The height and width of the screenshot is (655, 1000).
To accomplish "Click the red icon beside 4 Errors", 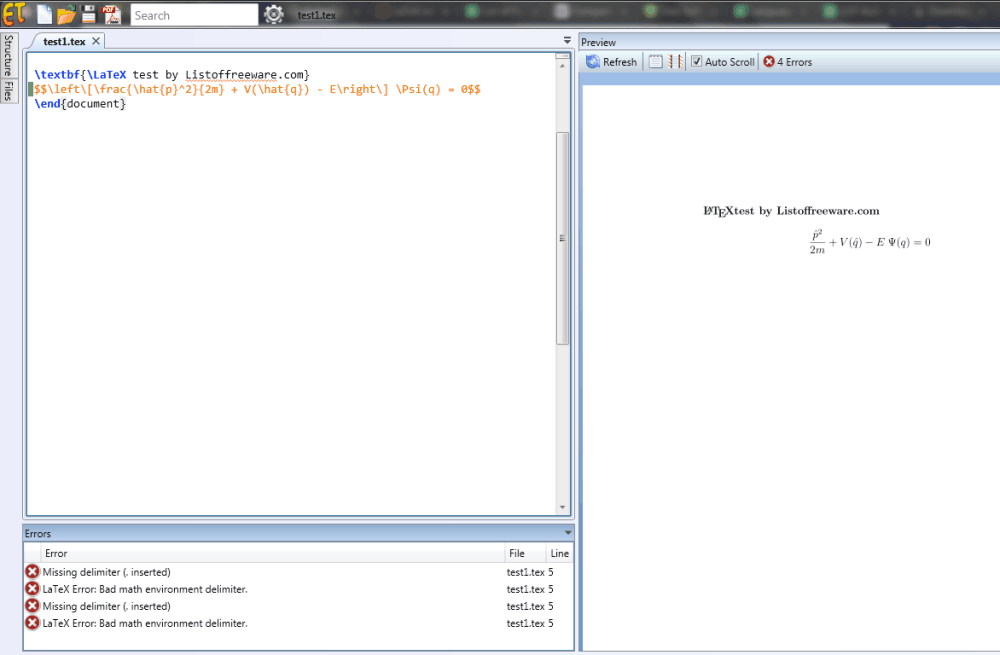I will 769,62.
